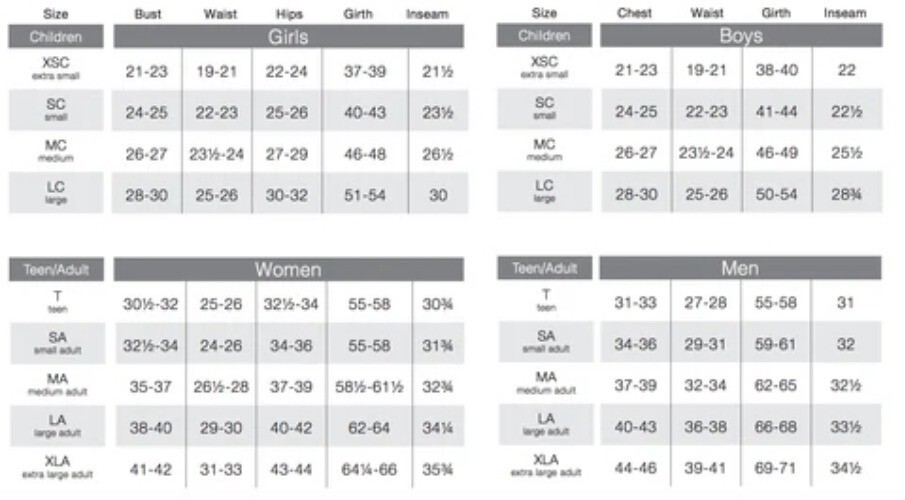Select Women's MA girth 58½-61½ cell
Image resolution: width=905 pixels, height=500 pixels.
(x=369, y=387)
